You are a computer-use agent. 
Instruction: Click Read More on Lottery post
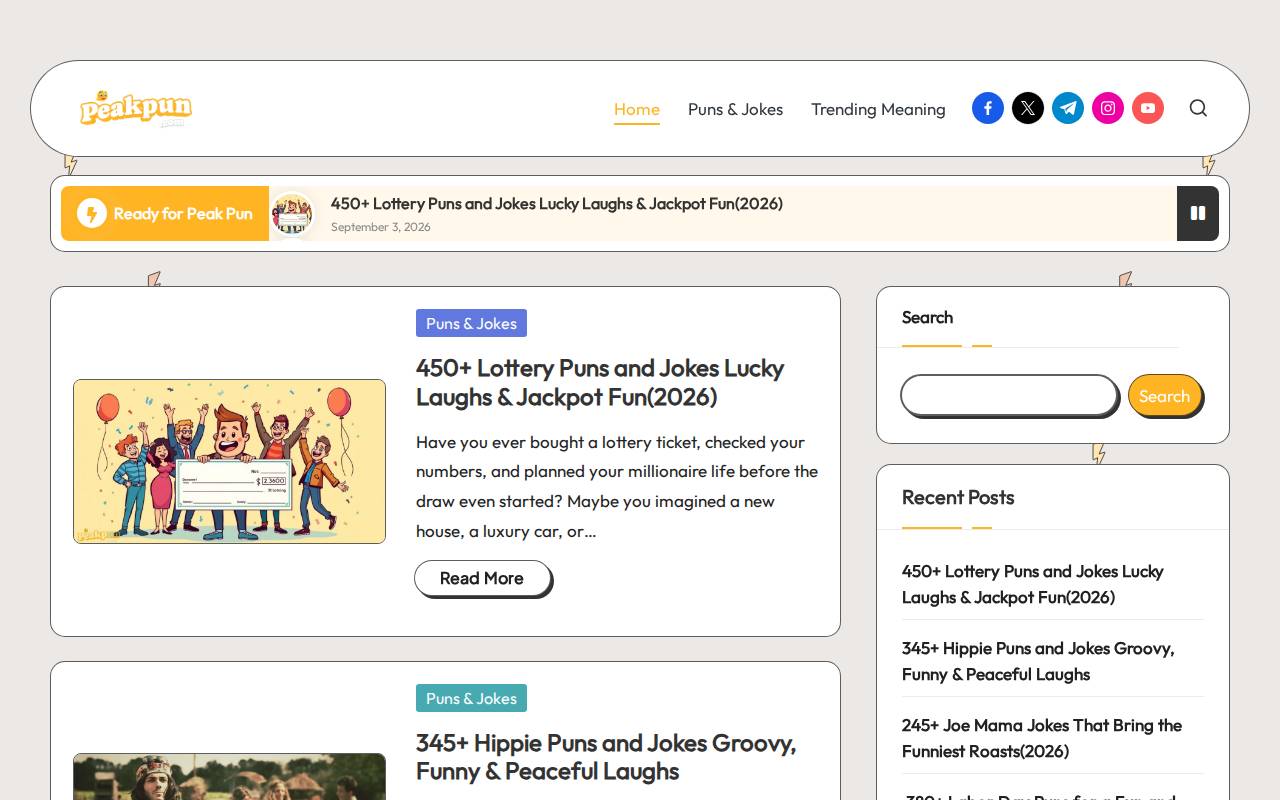(482, 578)
